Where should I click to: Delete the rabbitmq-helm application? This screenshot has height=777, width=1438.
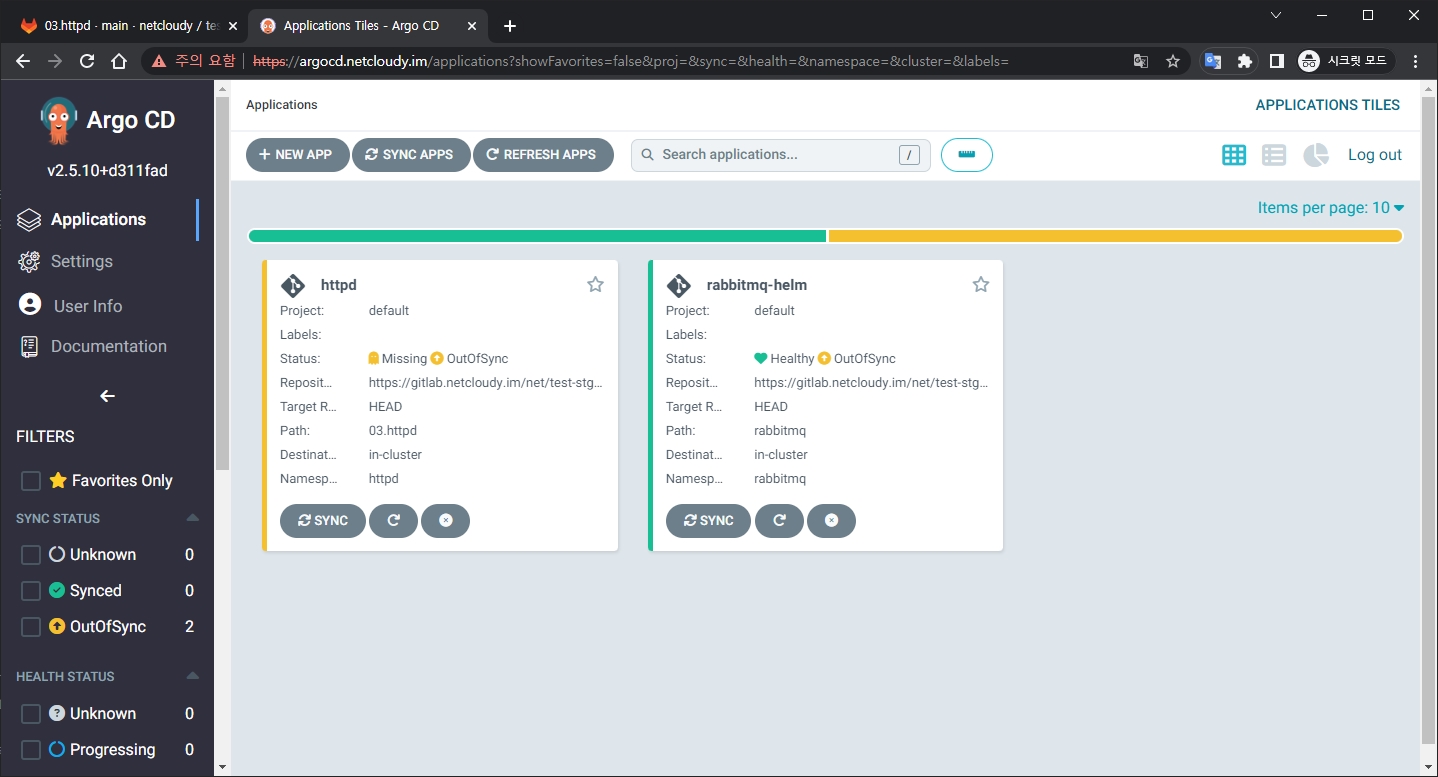coord(831,521)
